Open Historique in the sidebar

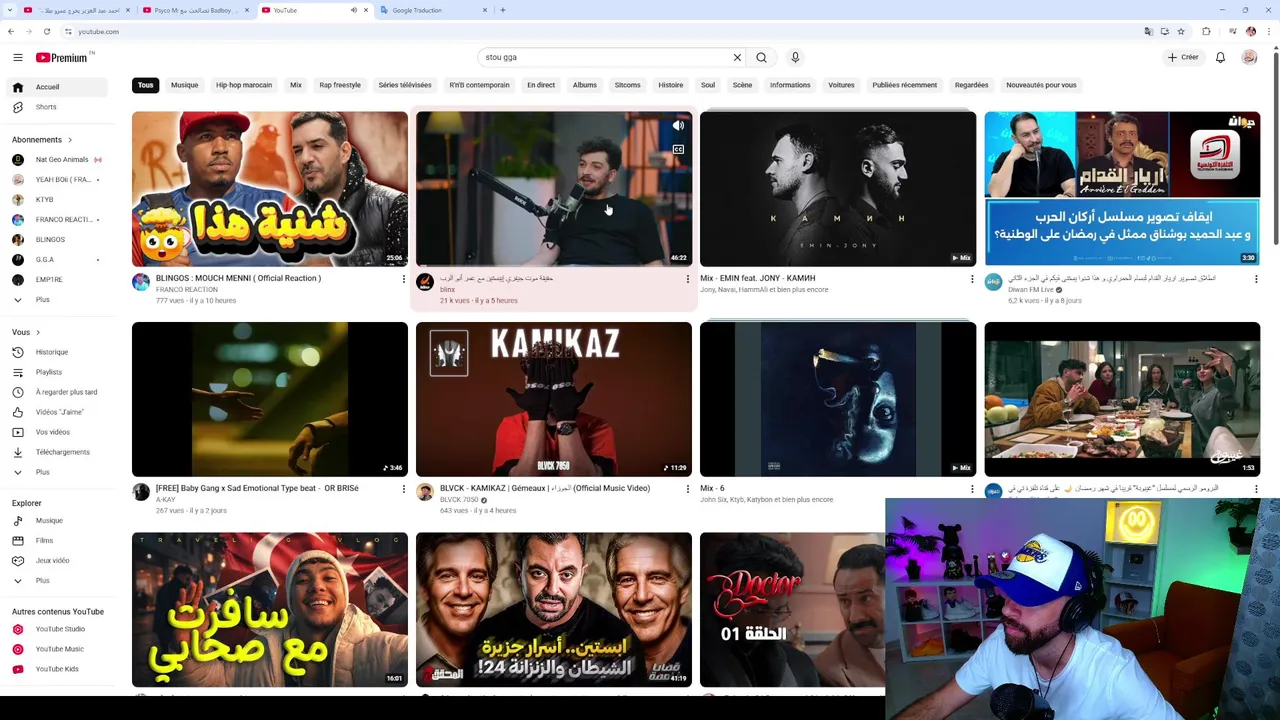[56, 352]
